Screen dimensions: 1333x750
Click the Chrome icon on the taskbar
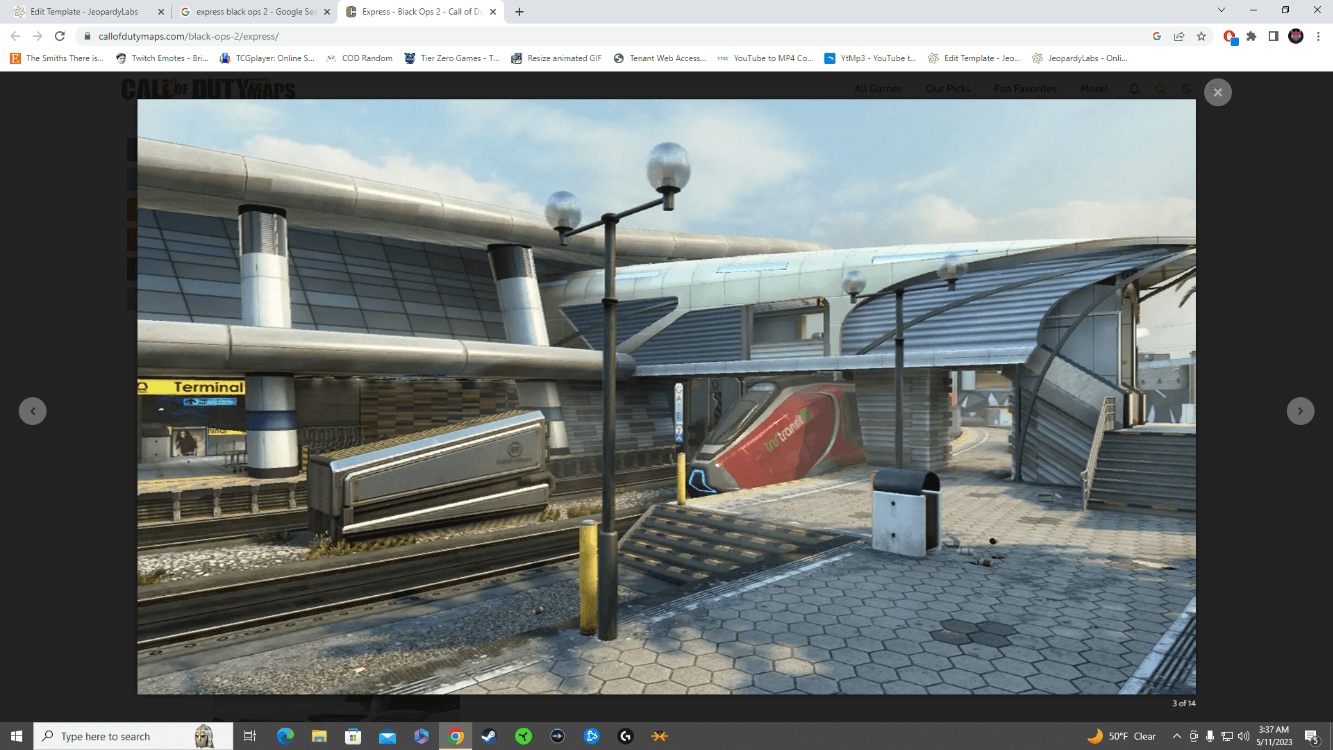455,736
